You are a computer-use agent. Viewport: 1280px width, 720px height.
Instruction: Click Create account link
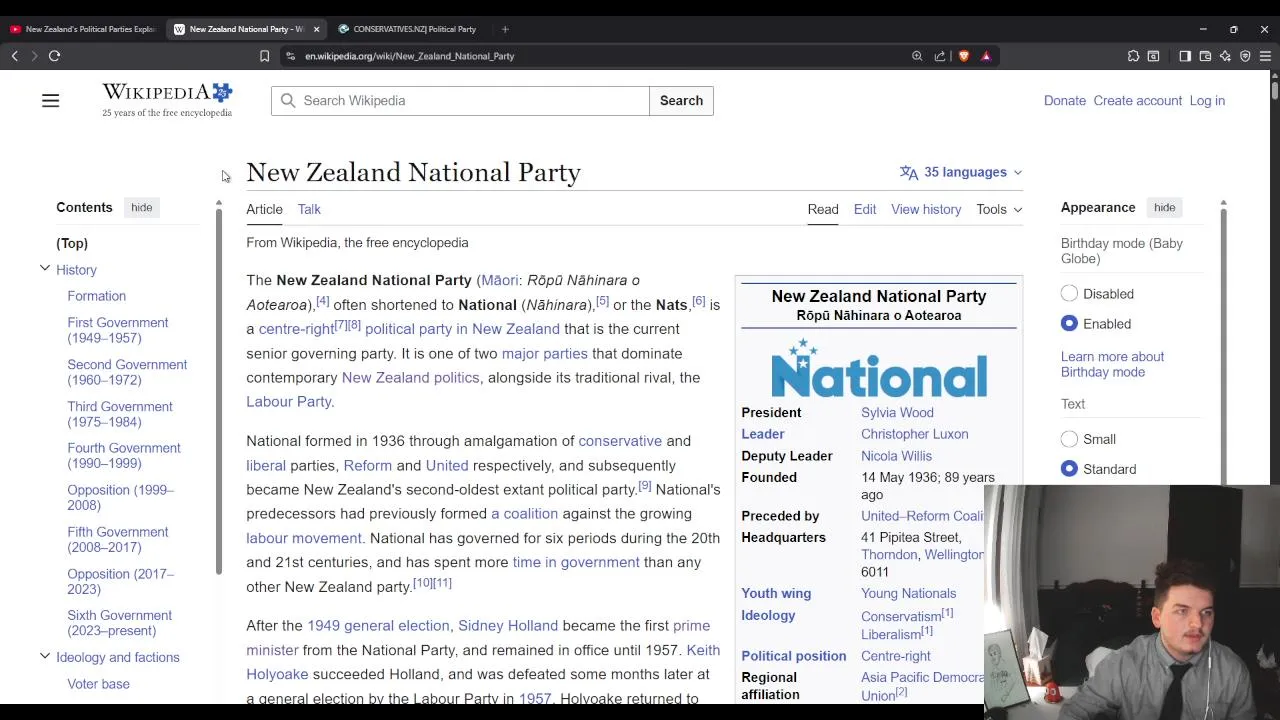click(1138, 101)
